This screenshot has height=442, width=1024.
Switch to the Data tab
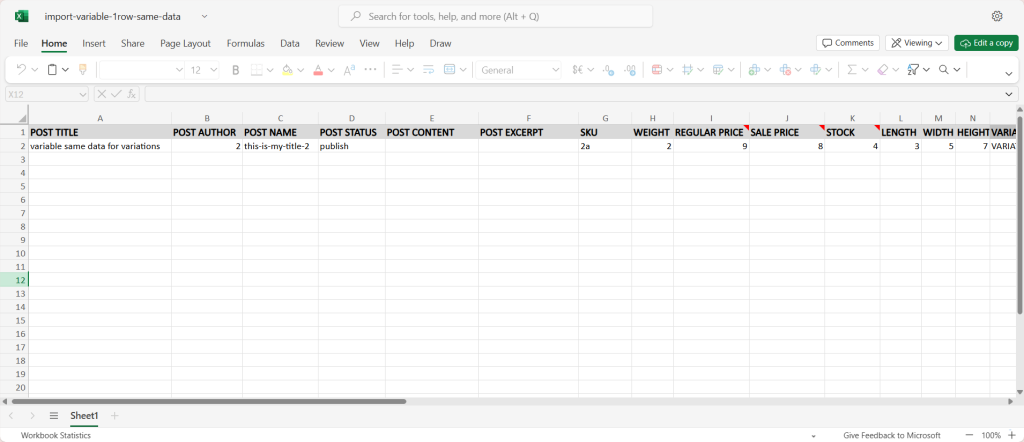(290, 43)
